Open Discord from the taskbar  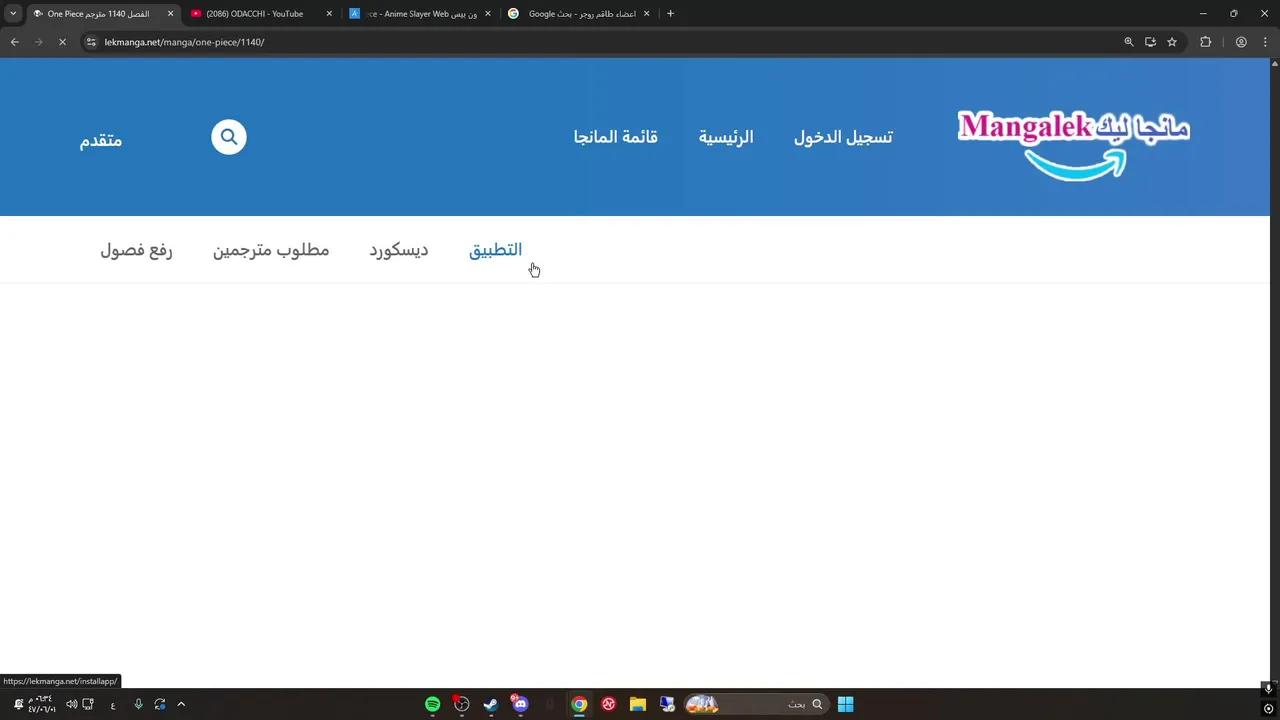520,704
